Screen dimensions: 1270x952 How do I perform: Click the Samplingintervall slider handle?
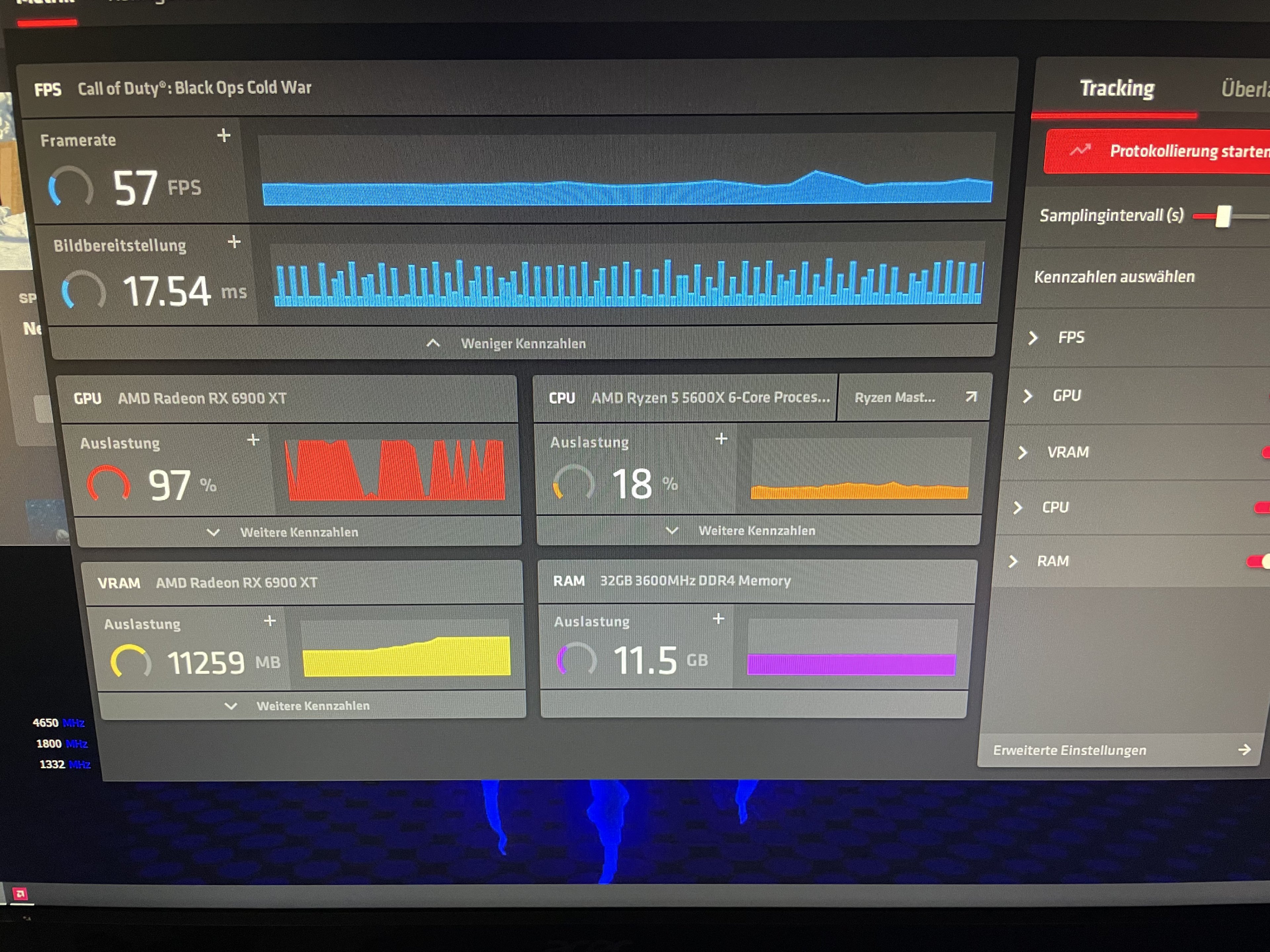pyautogui.click(x=1223, y=216)
